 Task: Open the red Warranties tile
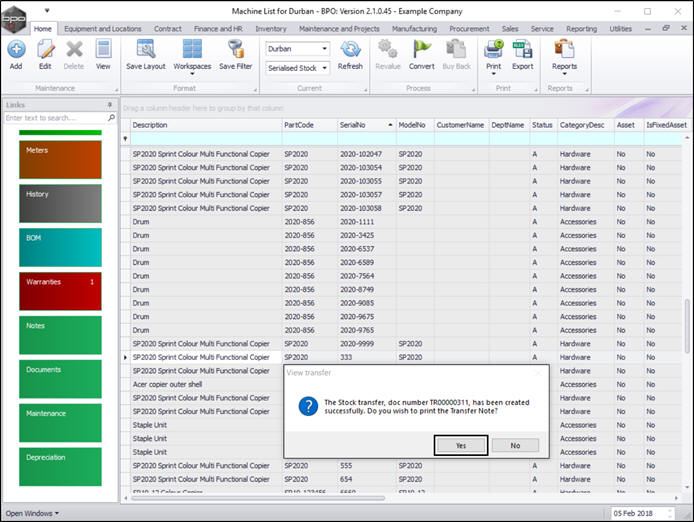click(x=60, y=291)
